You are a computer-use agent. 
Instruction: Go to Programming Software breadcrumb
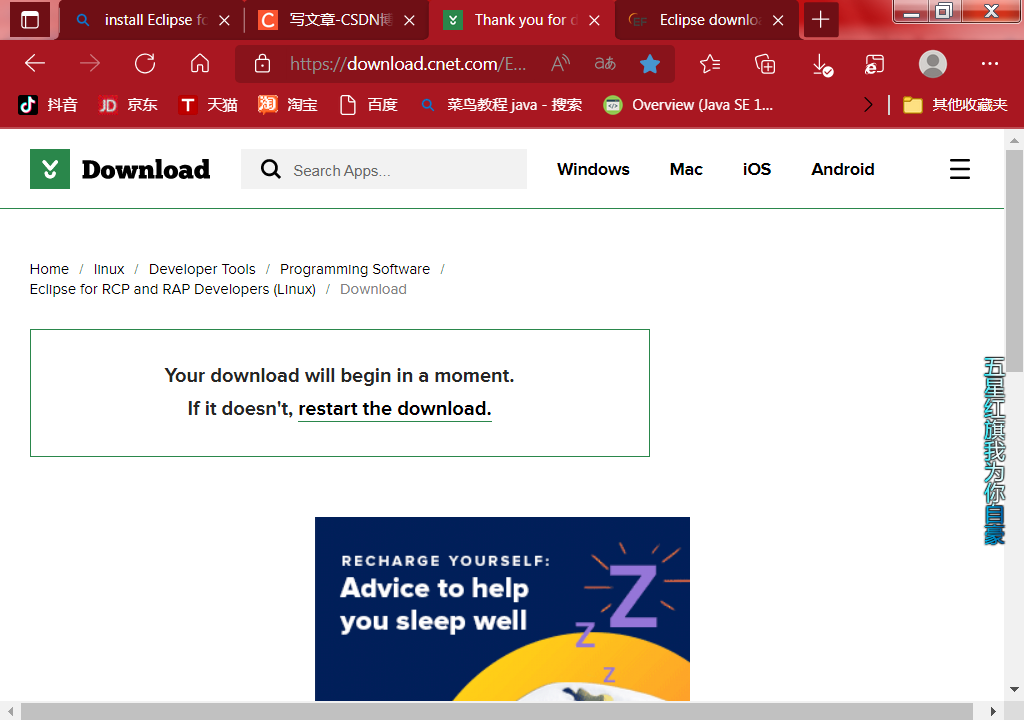click(355, 269)
